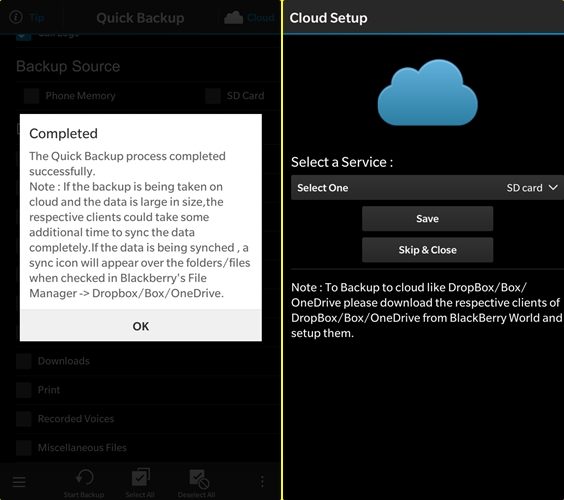Screen dimensions: 564x500
Task: Toggle the Print checkbox
Action: pyautogui.click(x=24, y=390)
